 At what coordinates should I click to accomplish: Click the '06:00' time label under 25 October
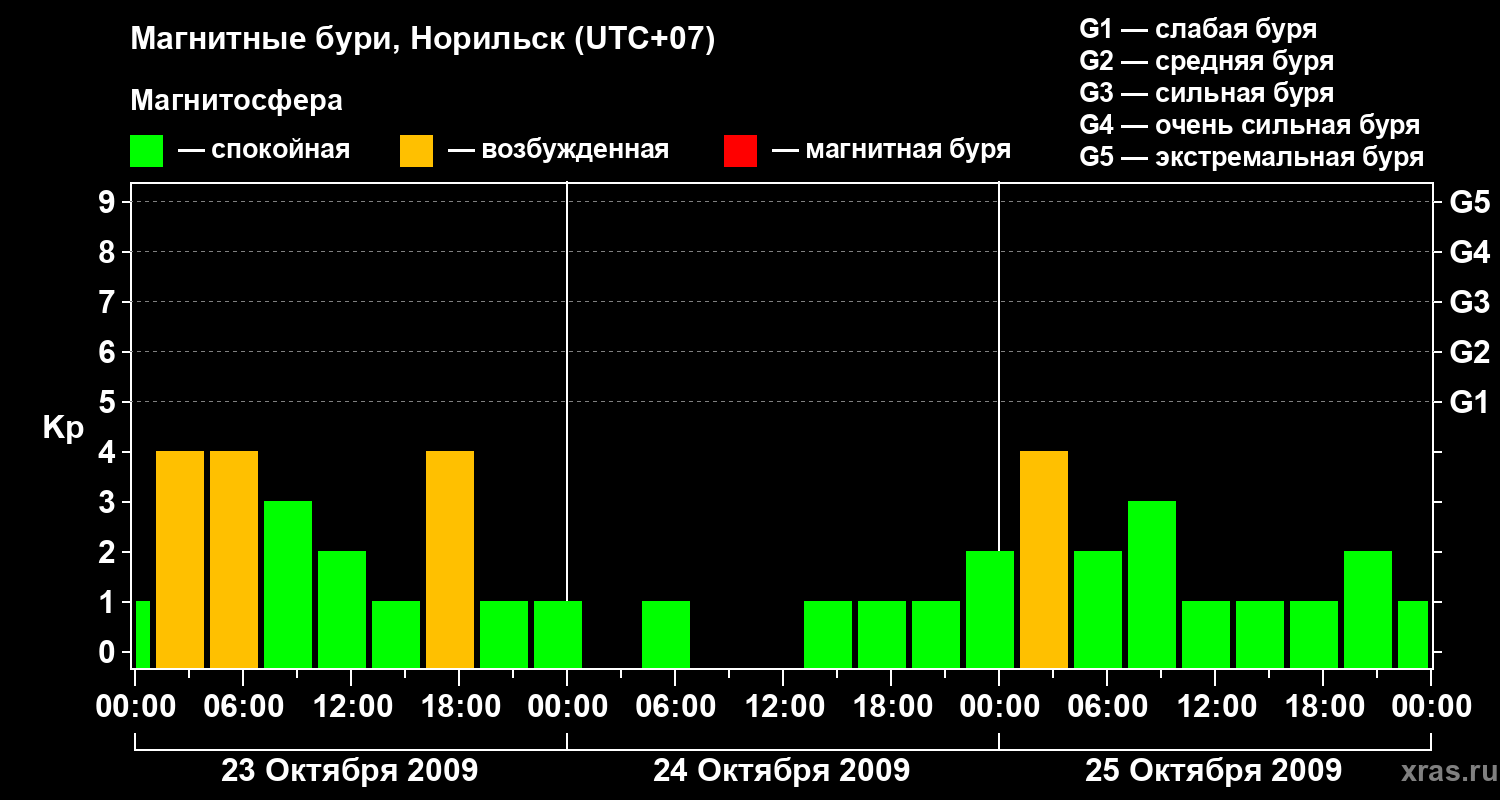tap(1106, 706)
